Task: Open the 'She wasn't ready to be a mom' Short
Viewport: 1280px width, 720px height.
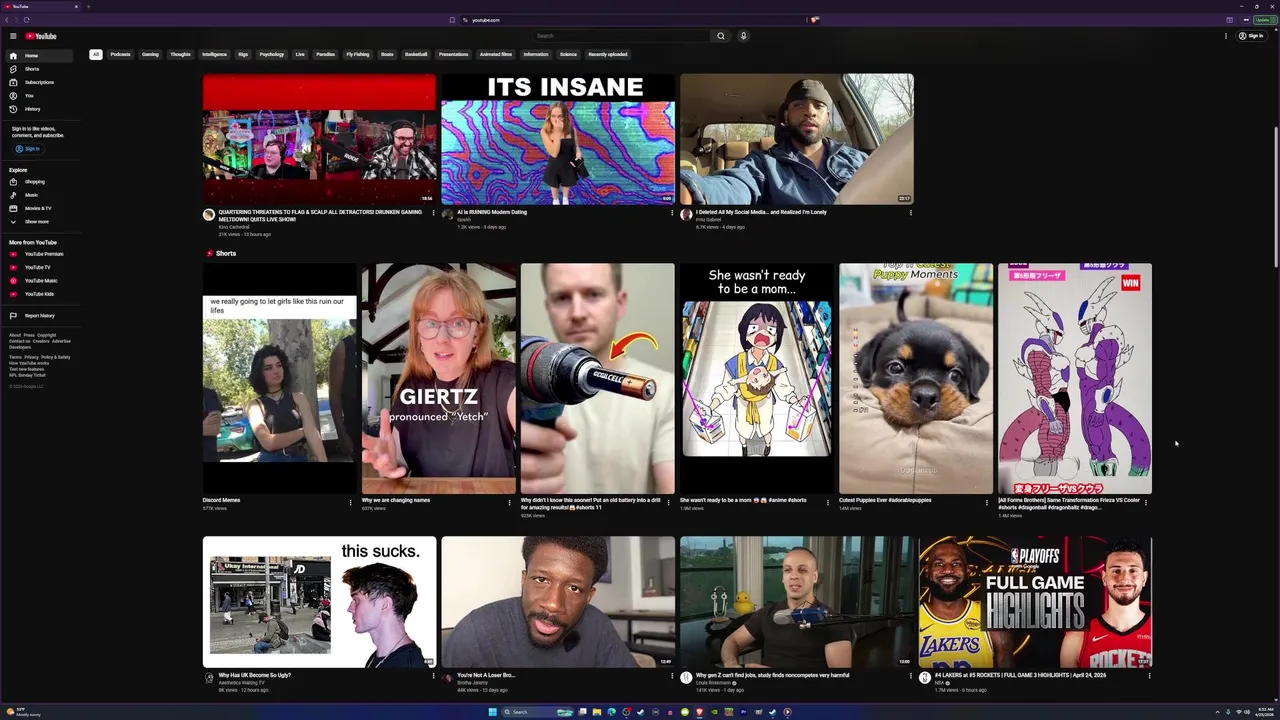Action: (757, 378)
